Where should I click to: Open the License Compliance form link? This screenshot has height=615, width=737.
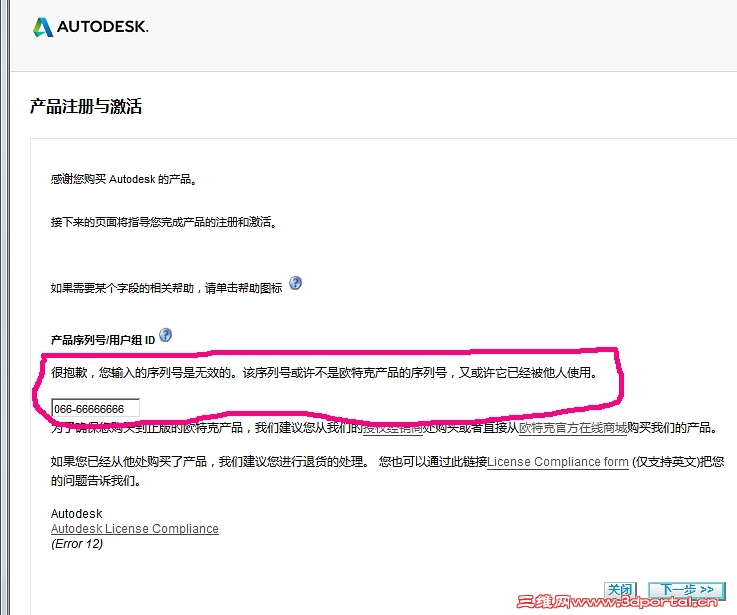tap(557, 462)
